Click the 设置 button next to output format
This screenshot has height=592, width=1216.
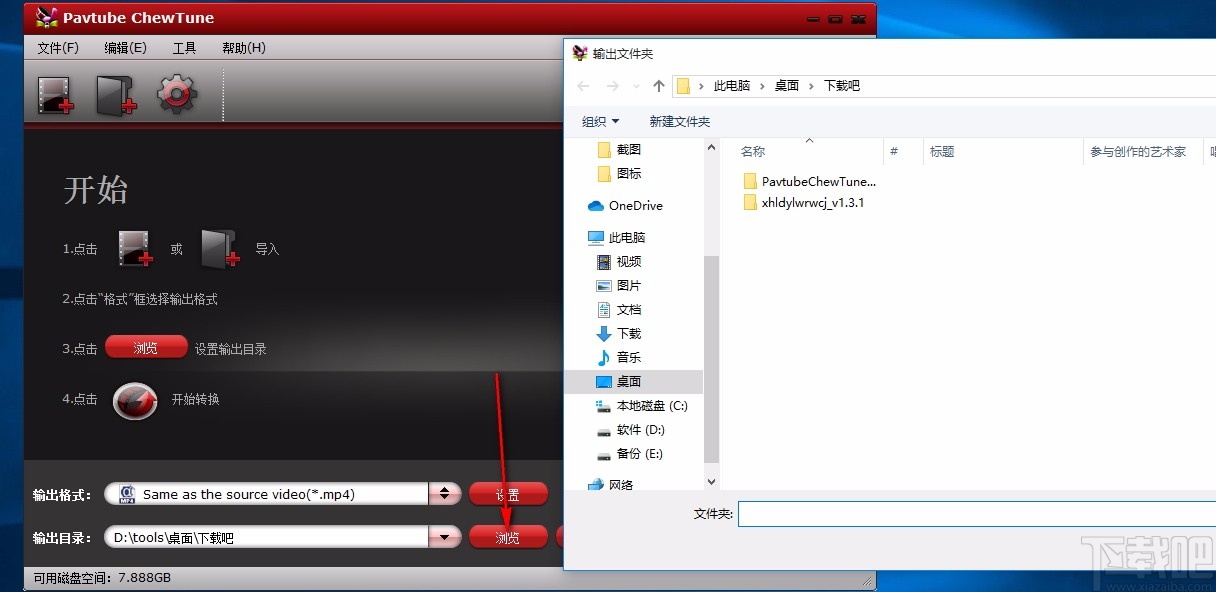pyautogui.click(x=507, y=493)
